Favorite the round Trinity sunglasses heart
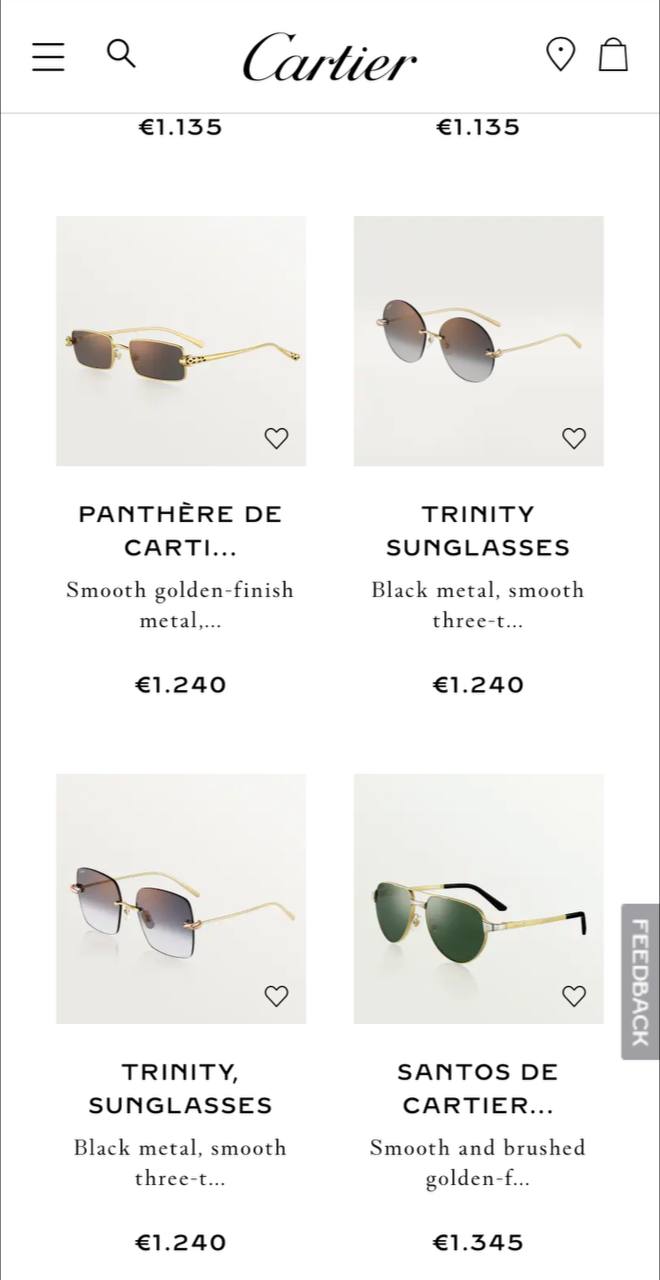The image size is (660, 1280). click(574, 438)
